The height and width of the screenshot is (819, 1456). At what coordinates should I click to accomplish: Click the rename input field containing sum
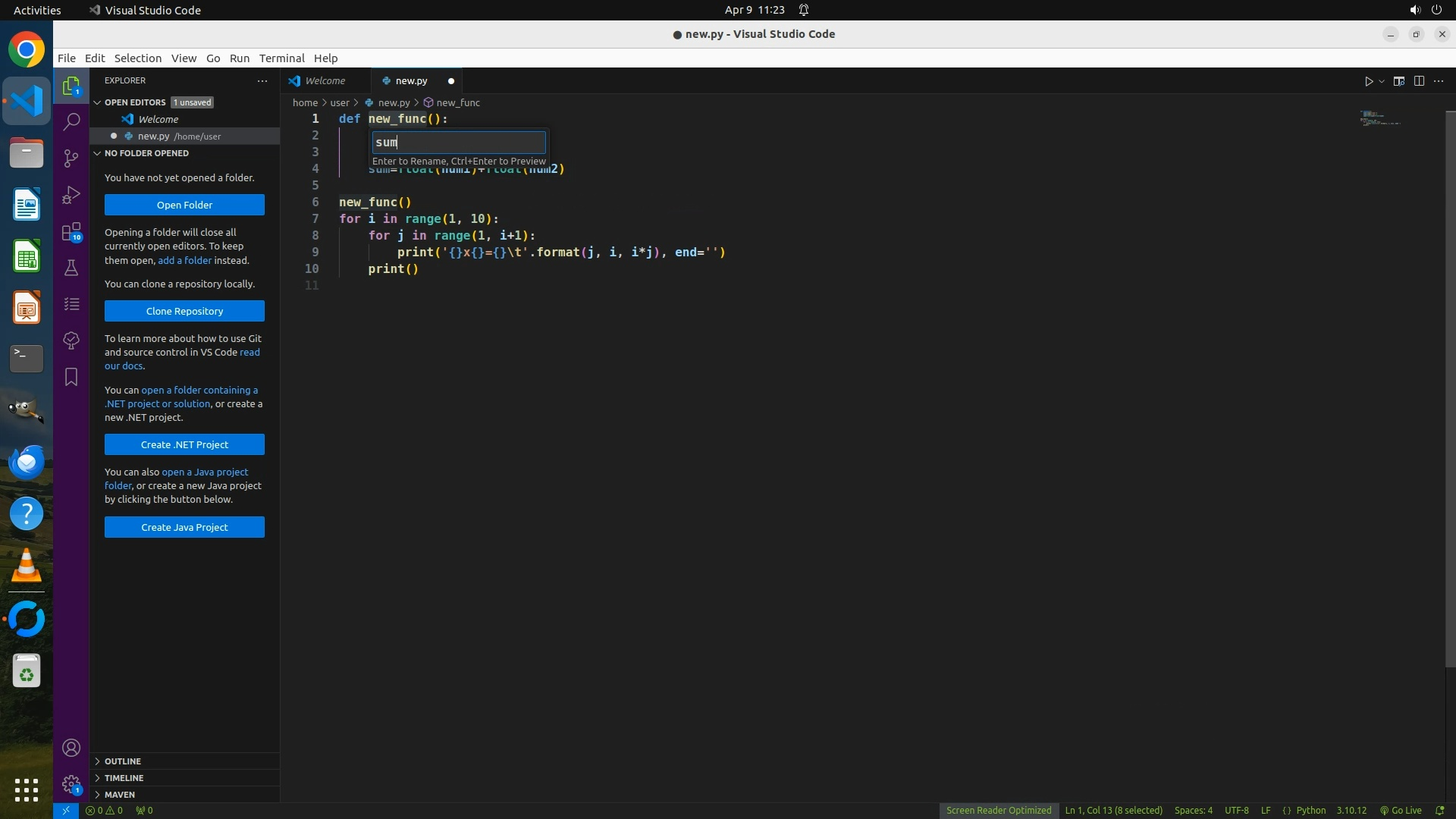coord(458,142)
